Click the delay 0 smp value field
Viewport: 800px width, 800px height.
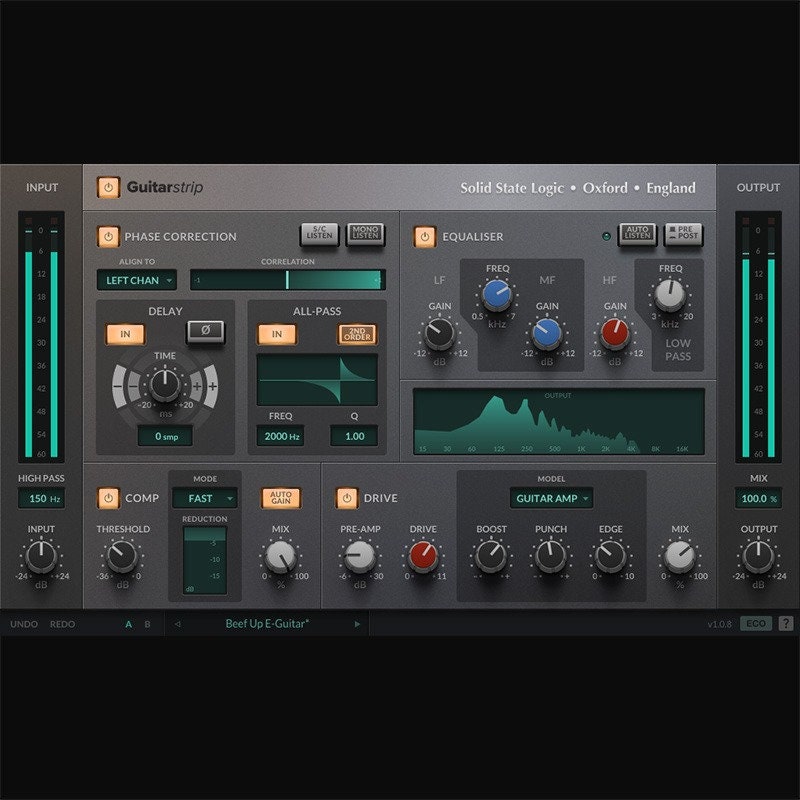[x=165, y=436]
